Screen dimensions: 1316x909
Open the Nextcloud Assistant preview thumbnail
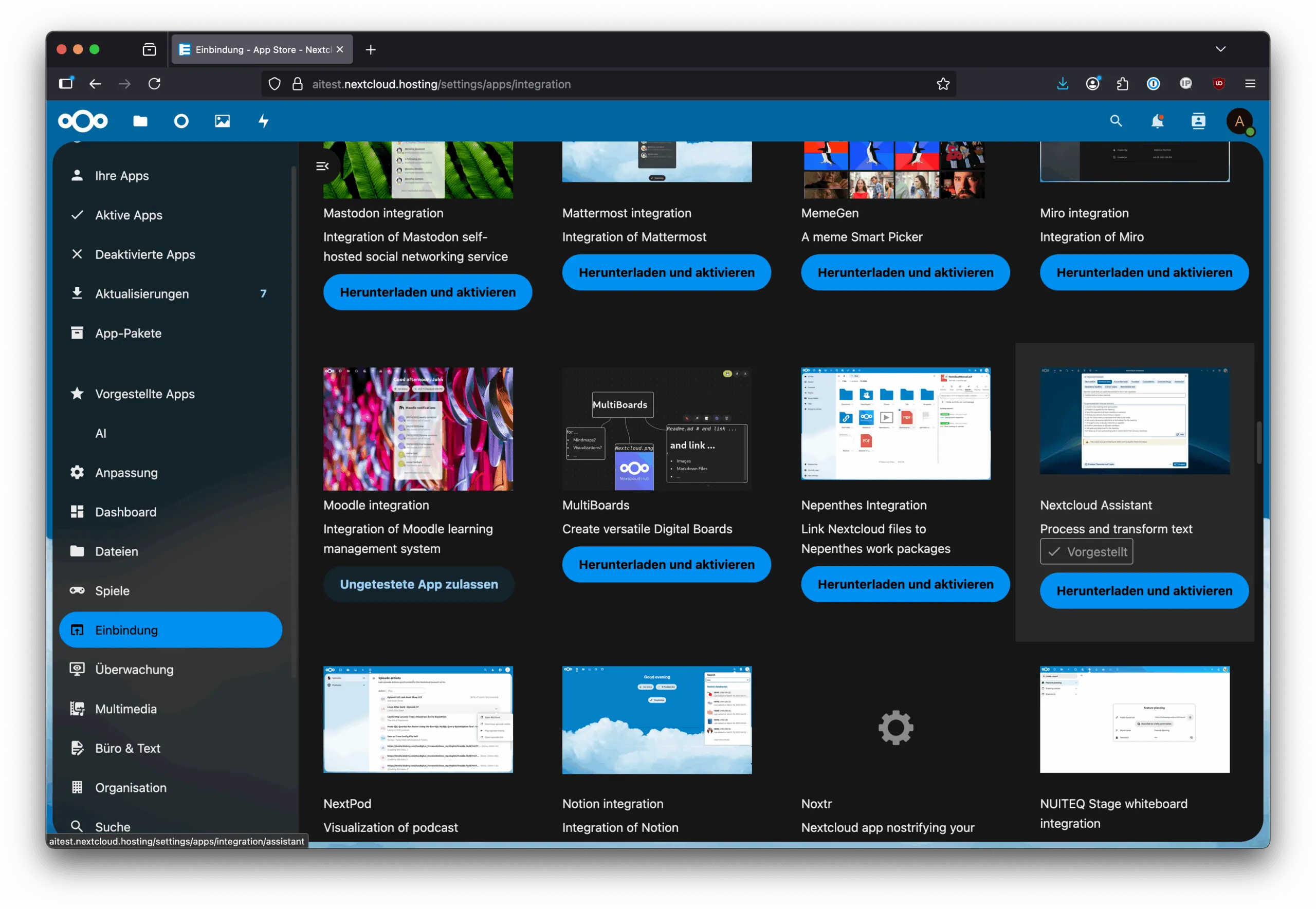tap(1134, 420)
